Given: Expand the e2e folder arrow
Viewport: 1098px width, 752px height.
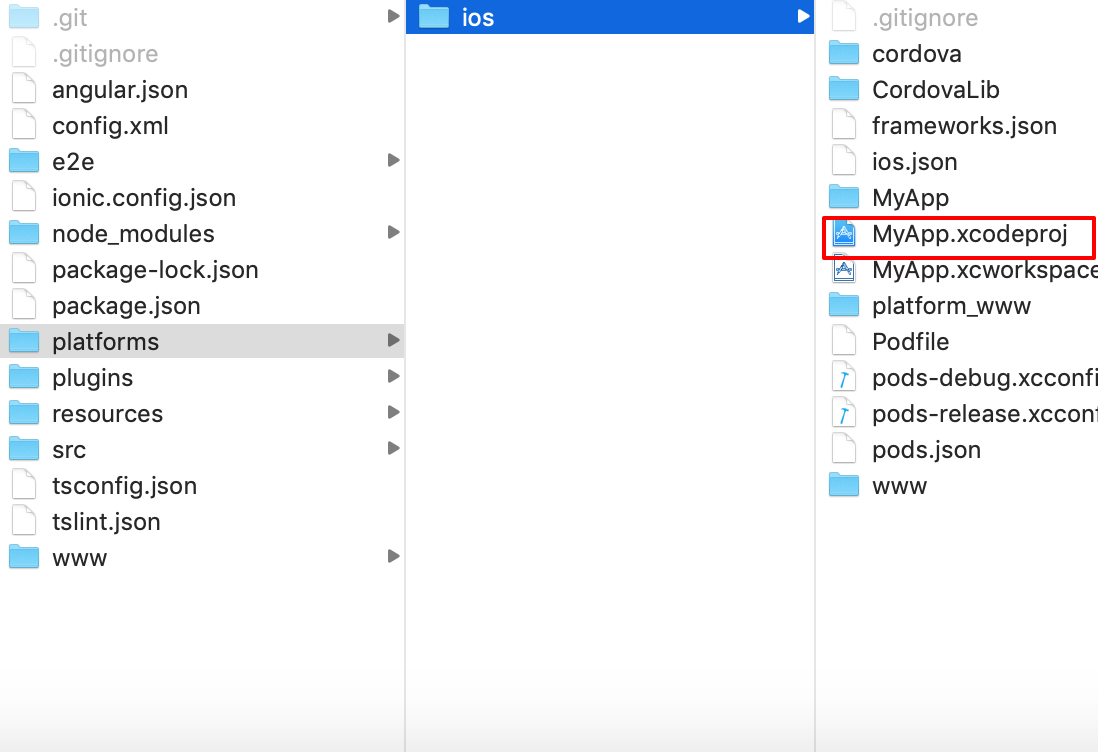Looking at the screenshot, I should click(394, 160).
